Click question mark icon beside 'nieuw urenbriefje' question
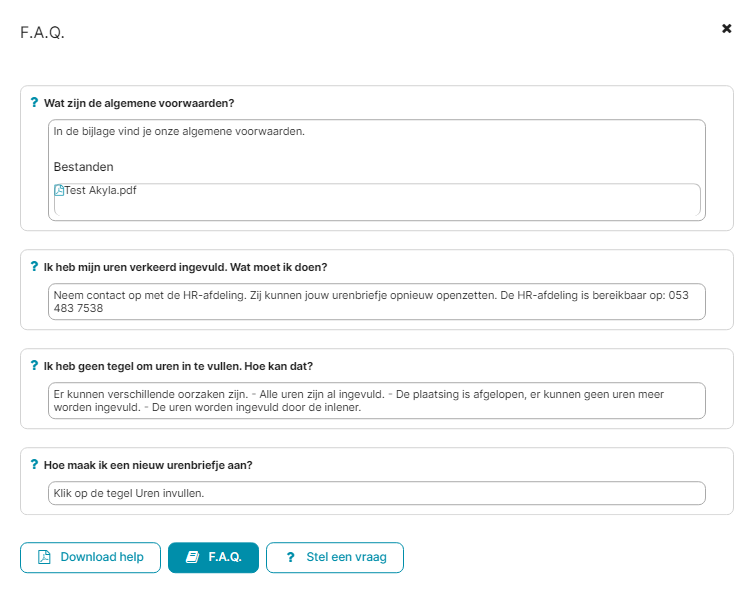 pos(34,465)
